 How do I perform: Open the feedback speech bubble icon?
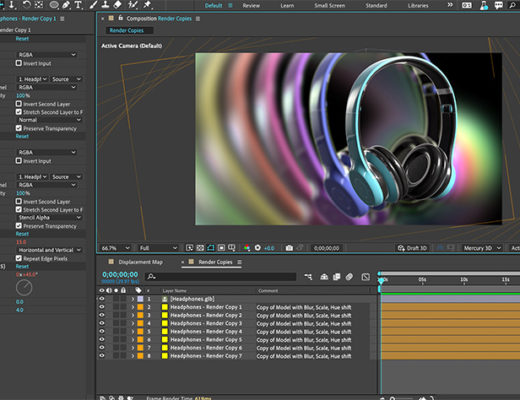498,5
